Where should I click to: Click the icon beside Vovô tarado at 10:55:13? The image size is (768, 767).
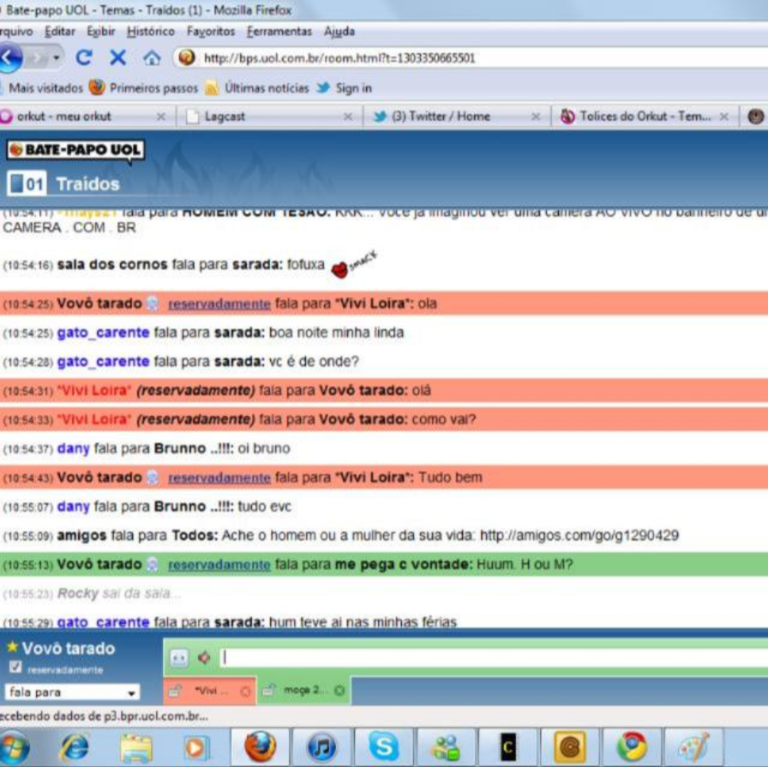pos(153,565)
